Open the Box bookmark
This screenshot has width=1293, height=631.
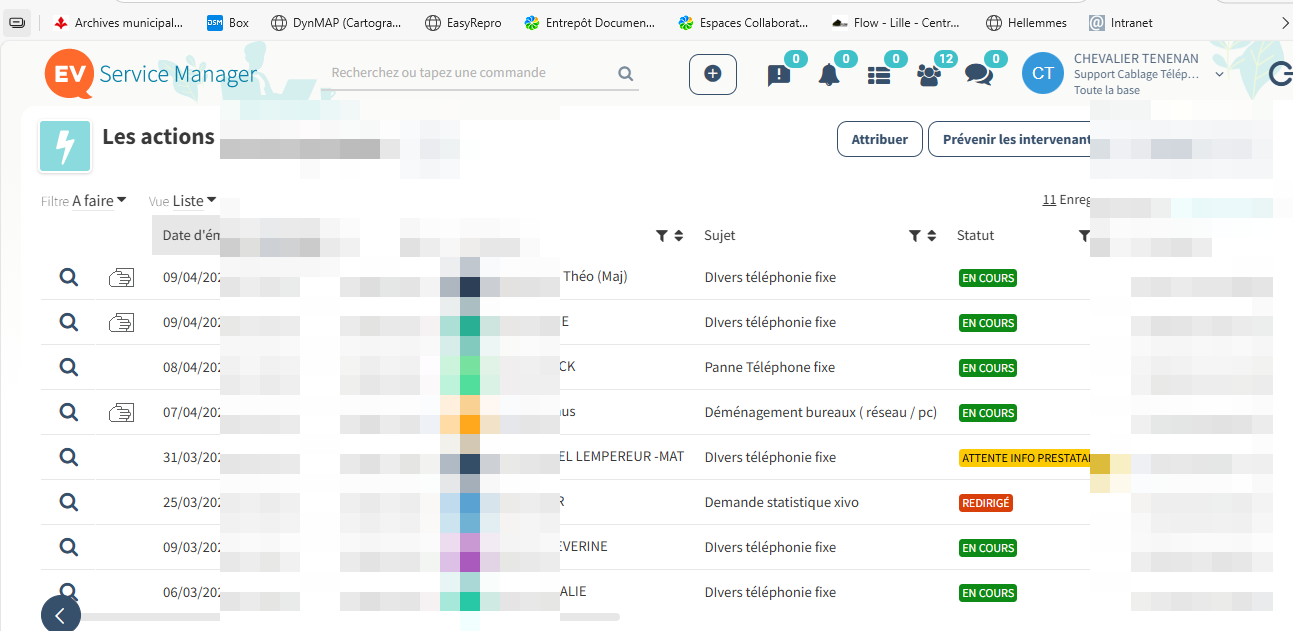[228, 22]
